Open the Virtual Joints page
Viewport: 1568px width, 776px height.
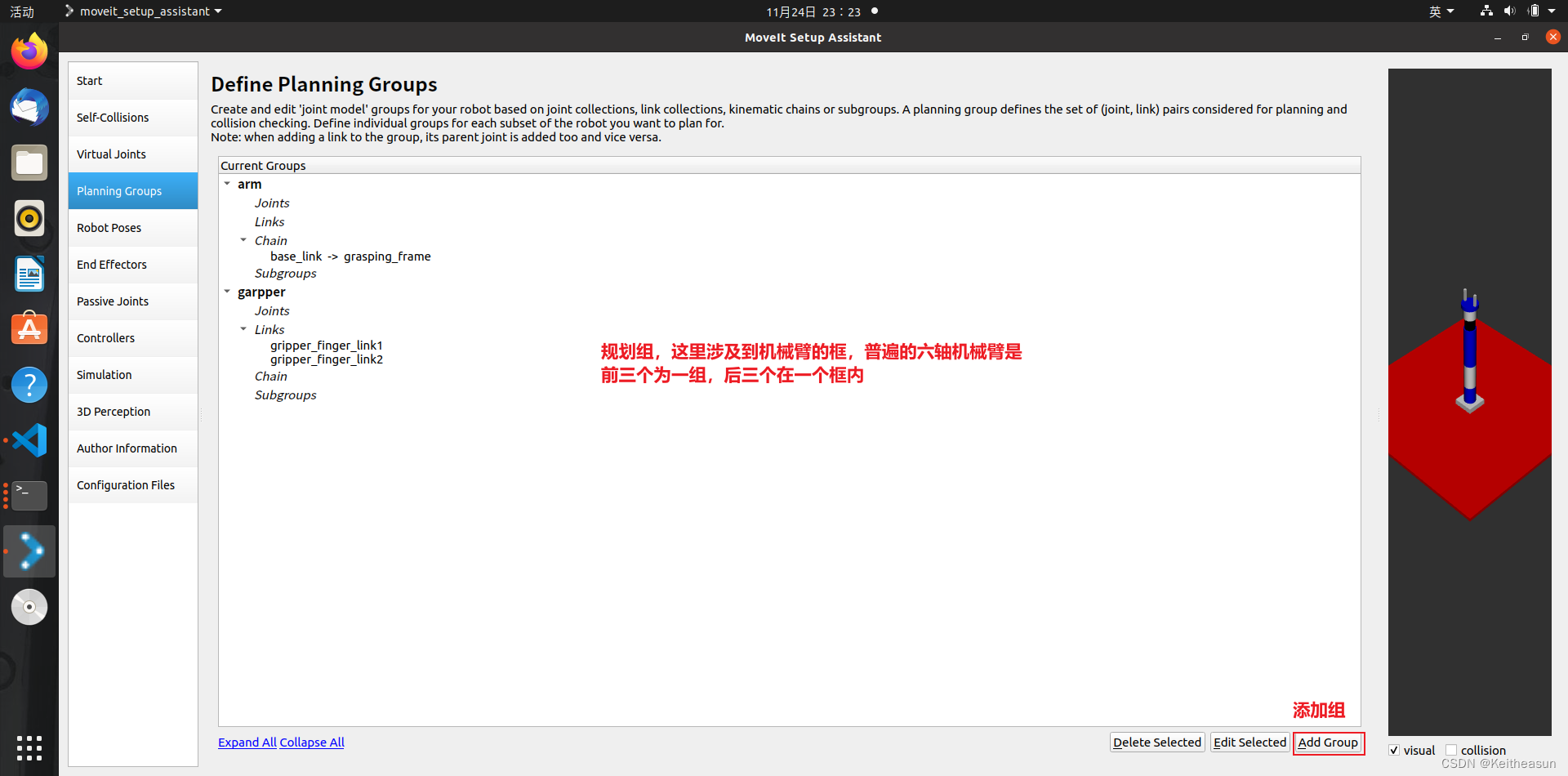pyautogui.click(x=133, y=154)
